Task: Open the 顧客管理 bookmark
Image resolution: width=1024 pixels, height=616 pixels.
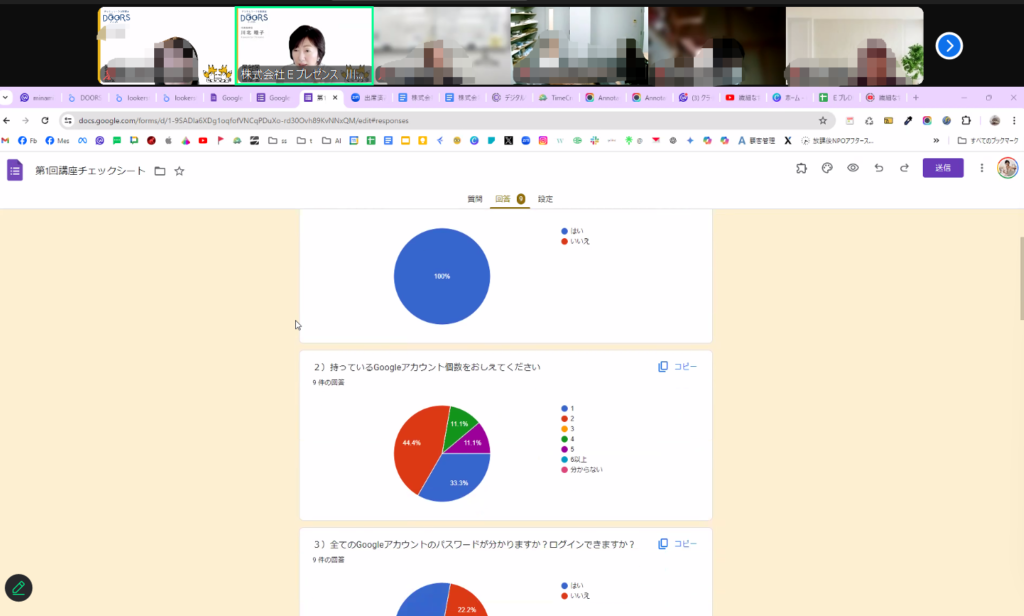Action: click(x=756, y=140)
